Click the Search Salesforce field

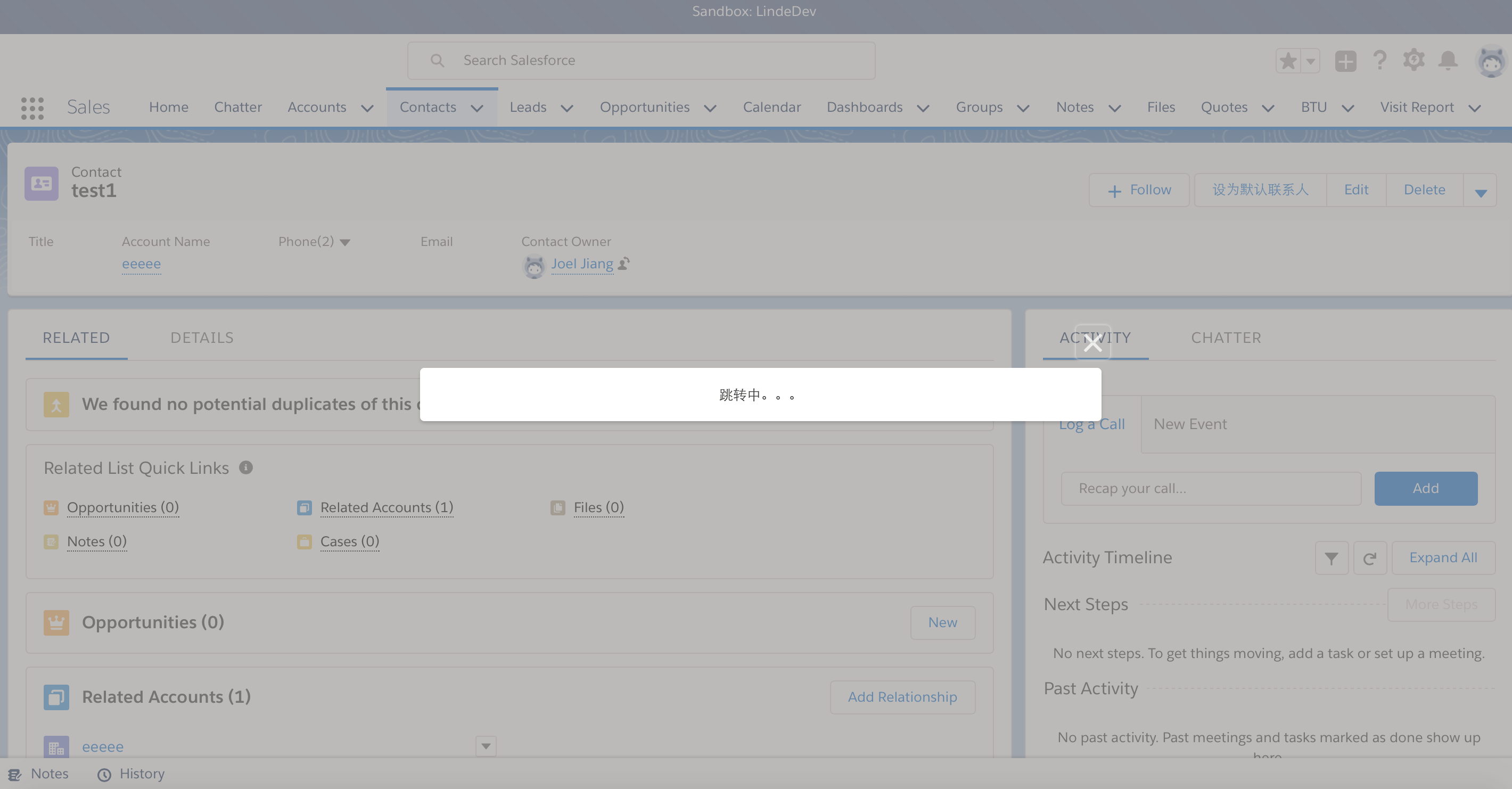(641, 61)
